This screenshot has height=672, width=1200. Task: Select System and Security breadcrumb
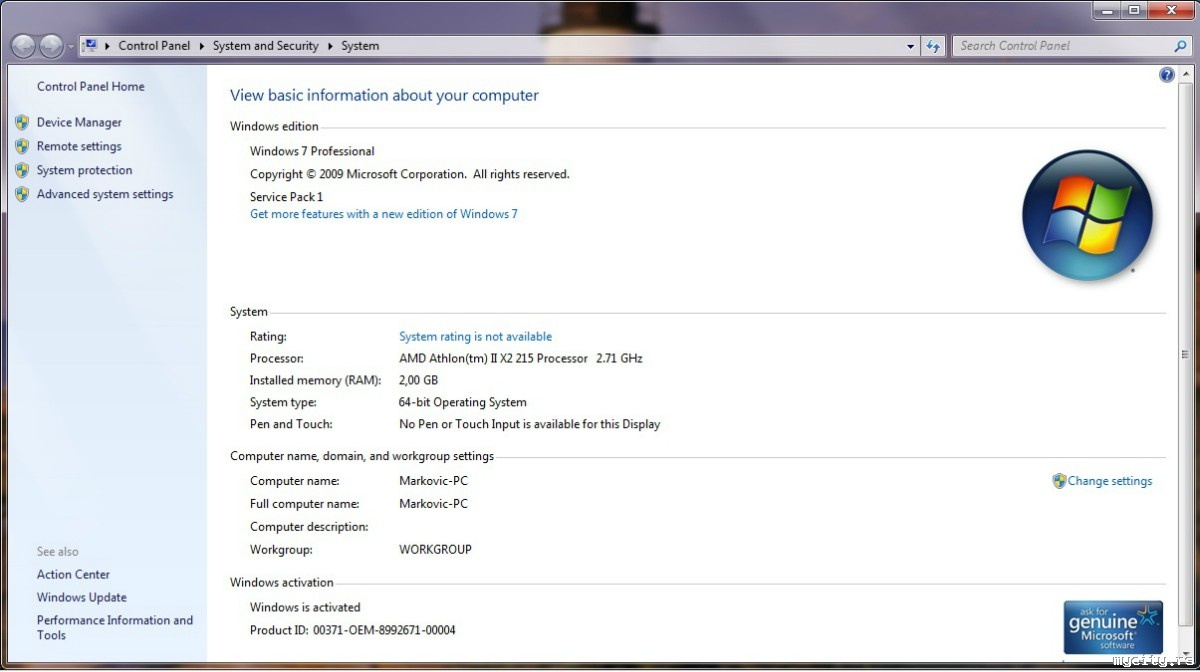[x=265, y=46]
